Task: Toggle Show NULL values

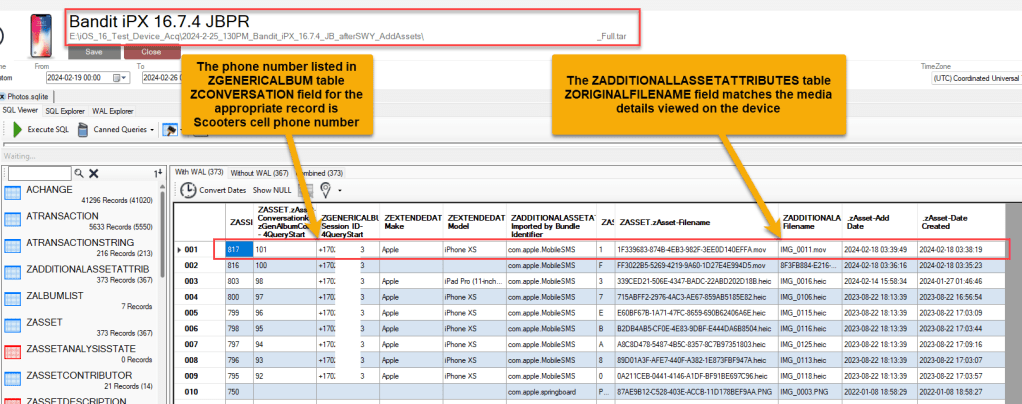Action: tap(270, 189)
